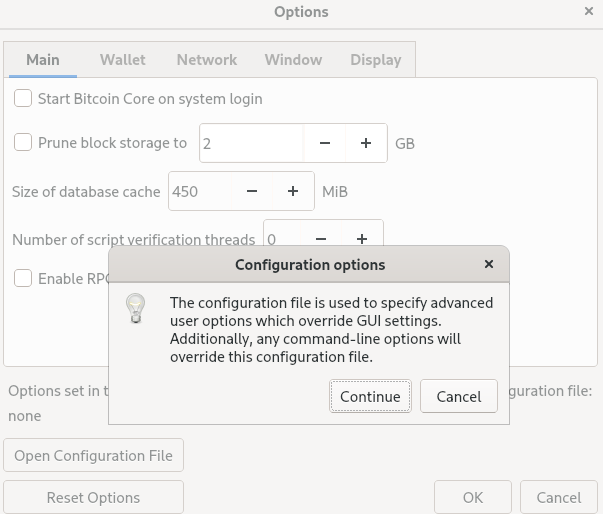Click the lightbulb information icon
The image size is (603, 514).
(135, 308)
